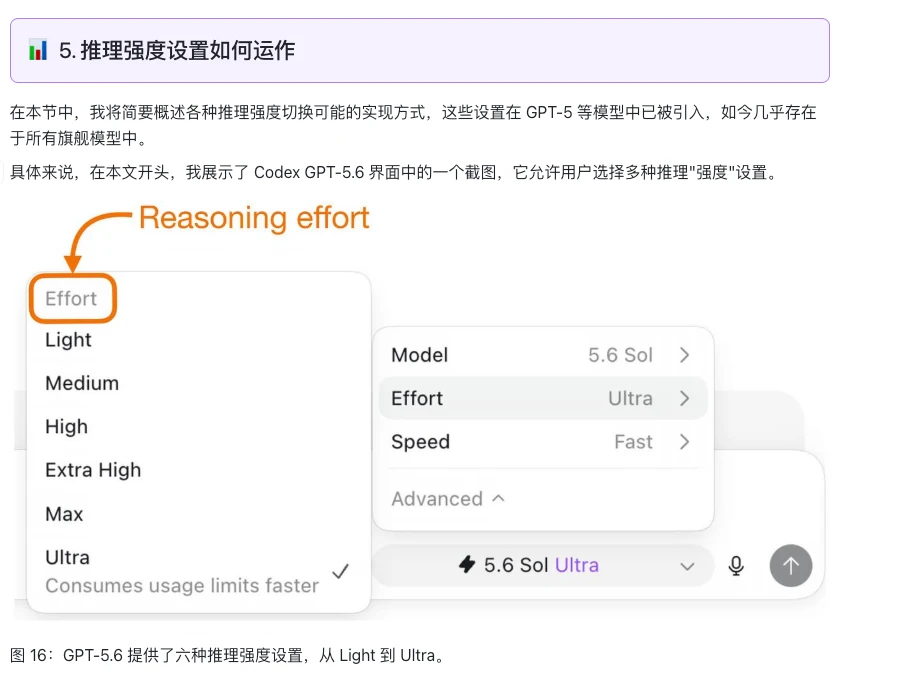The width and height of the screenshot is (904, 673).
Task: Open the 5.6 Sol Ultra model selector
Action: (x=543, y=565)
